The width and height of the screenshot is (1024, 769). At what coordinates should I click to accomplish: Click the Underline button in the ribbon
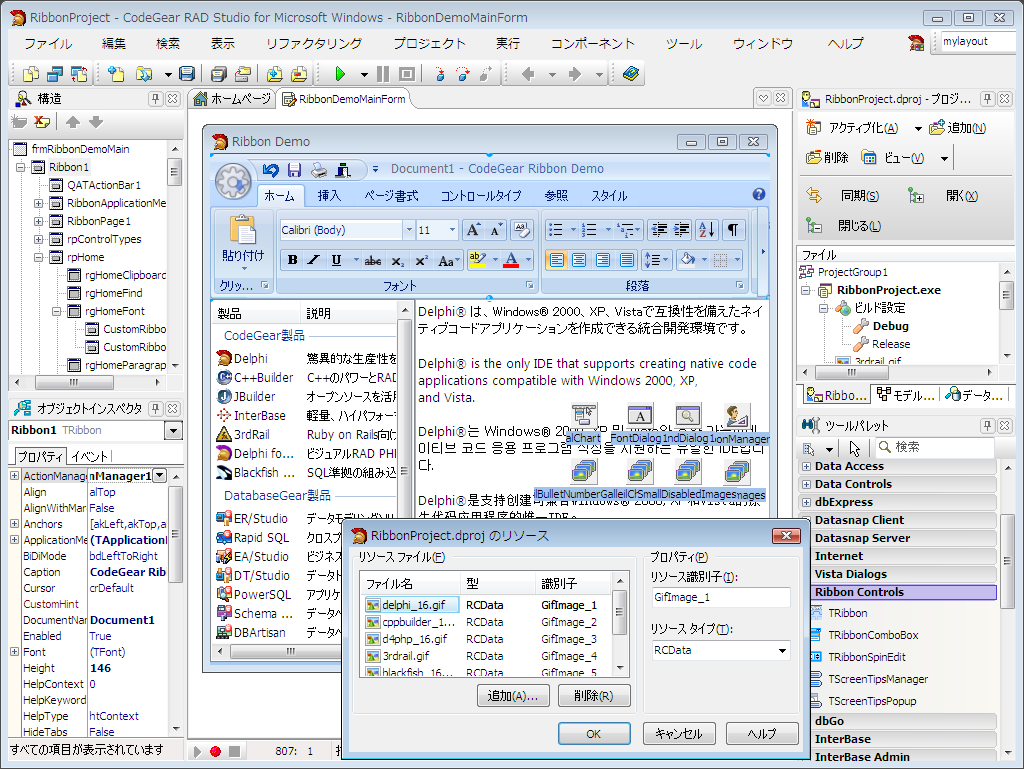click(x=336, y=260)
